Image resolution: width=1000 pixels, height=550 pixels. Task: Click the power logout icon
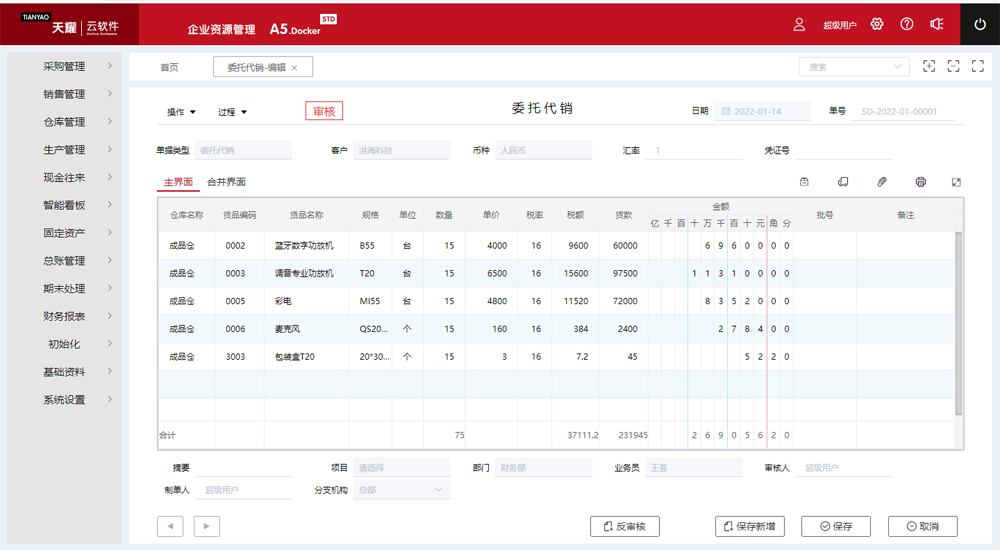tap(980, 24)
